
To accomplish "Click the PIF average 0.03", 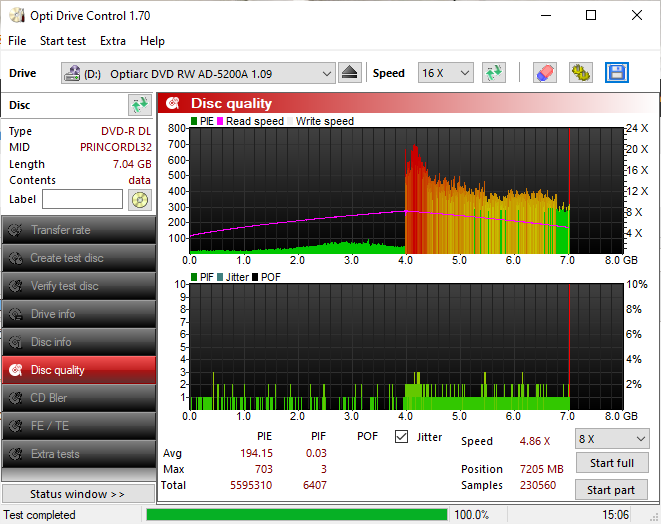I will click(316, 453).
